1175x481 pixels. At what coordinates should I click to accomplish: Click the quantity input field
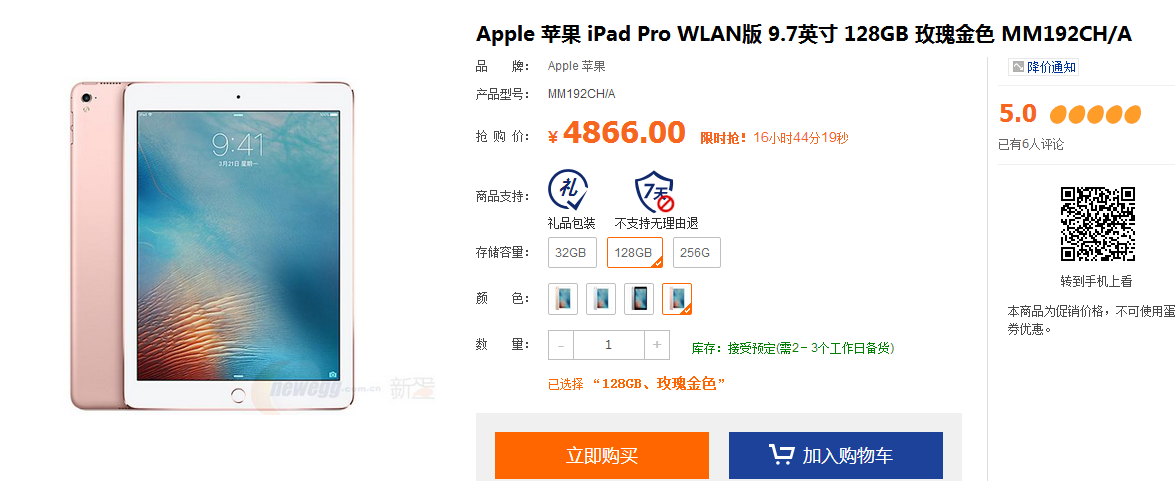[608, 345]
